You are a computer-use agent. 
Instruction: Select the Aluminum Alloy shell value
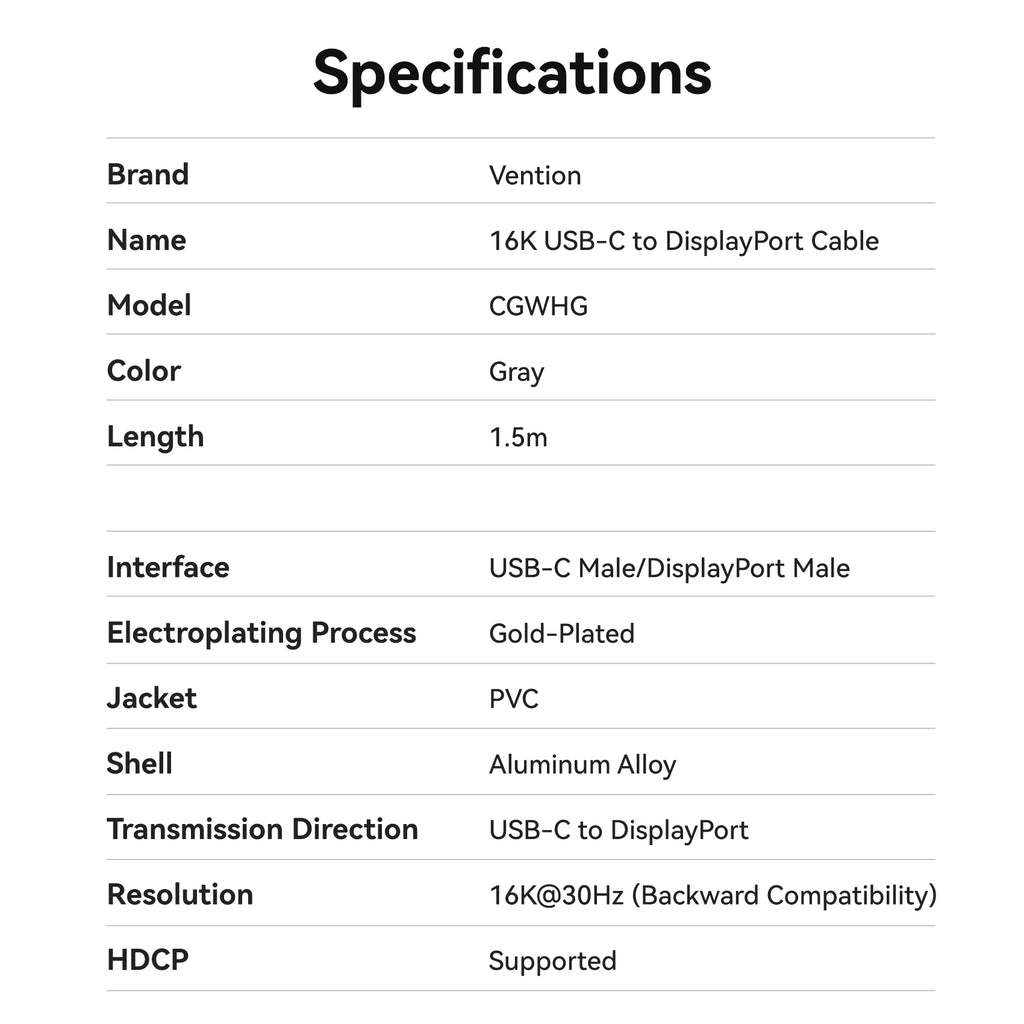[582, 765]
